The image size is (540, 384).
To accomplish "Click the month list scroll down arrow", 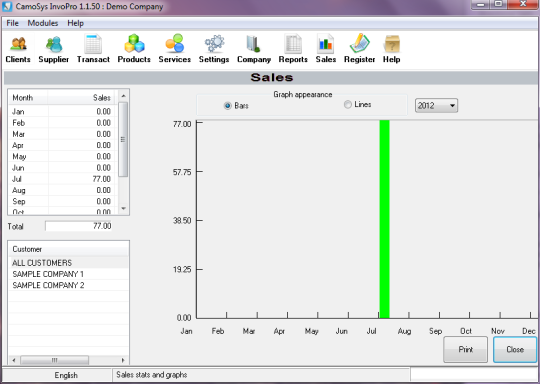I will coord(123,209).
